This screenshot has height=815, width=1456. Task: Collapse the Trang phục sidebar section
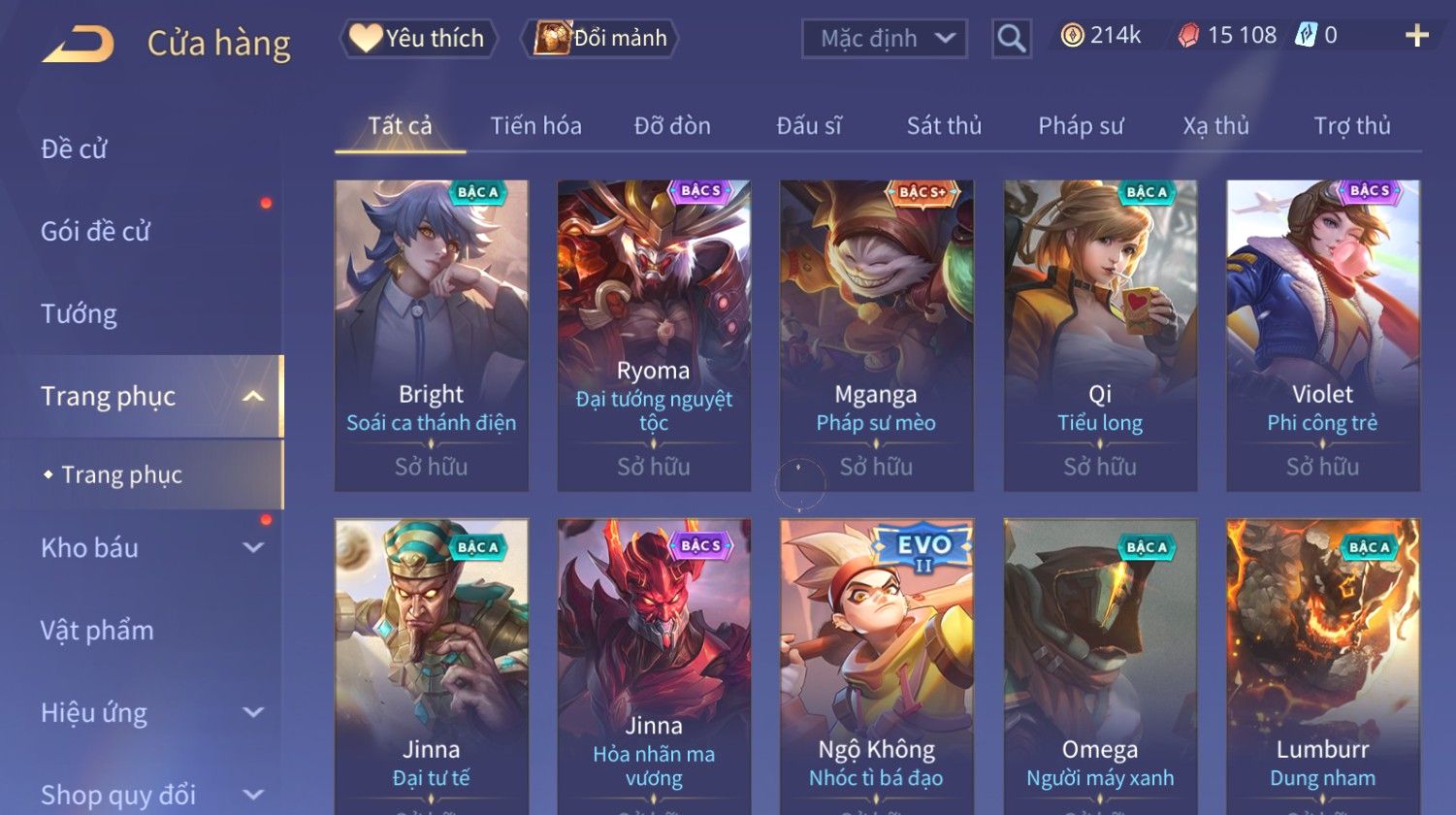(x=253, y=396)
